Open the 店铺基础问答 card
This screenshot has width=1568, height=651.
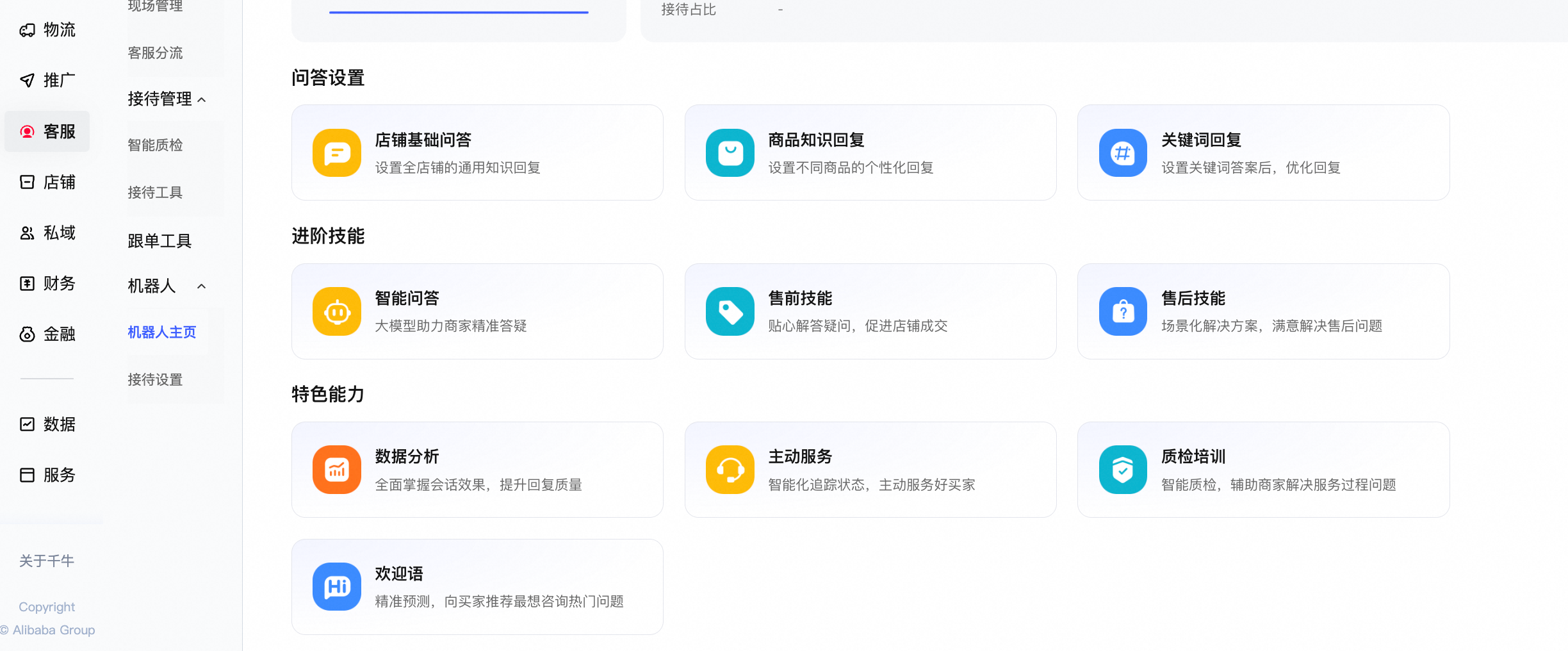click(477, 152)
